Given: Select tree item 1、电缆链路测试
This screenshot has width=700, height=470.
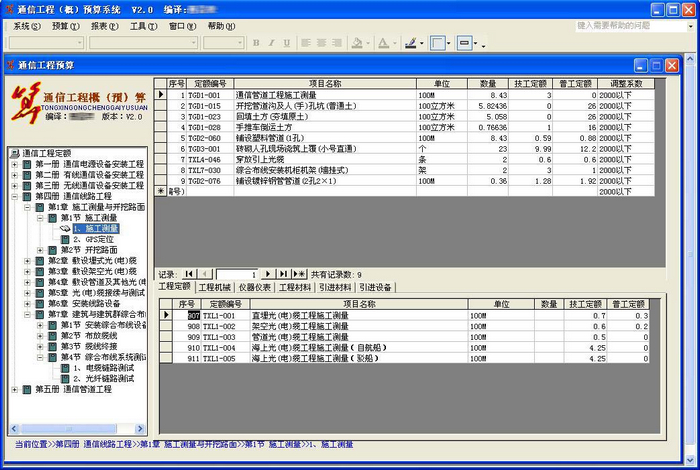Looking at the screenshot, I should click(x=104, y=368).
